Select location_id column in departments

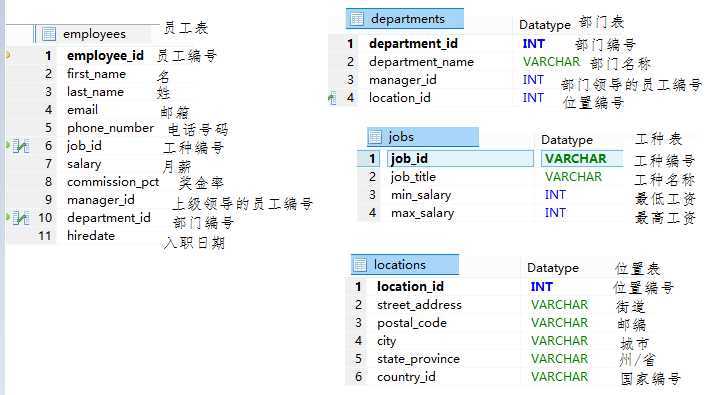pos(399,97)
